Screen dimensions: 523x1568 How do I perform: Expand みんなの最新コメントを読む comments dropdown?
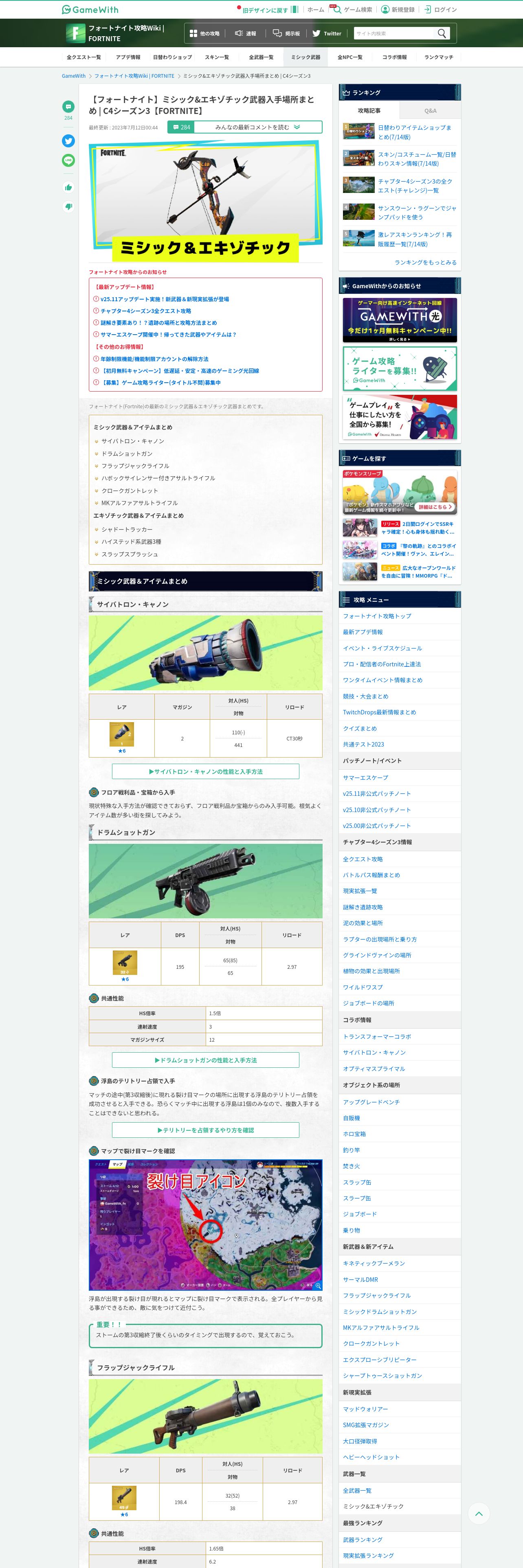257,127
